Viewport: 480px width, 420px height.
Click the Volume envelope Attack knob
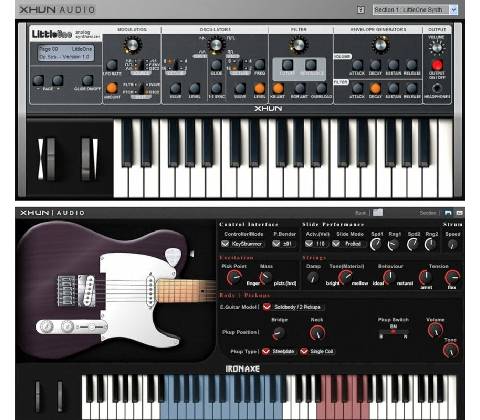(357, 65)
